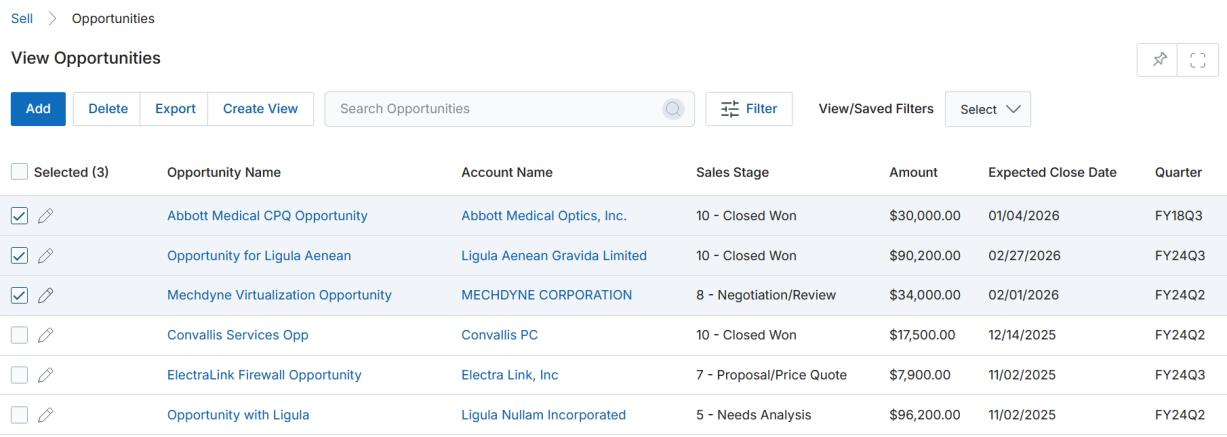Open Abbott Medical Optics, Inc. account
Screen dimensions: 1227x437
pos(544,215)
